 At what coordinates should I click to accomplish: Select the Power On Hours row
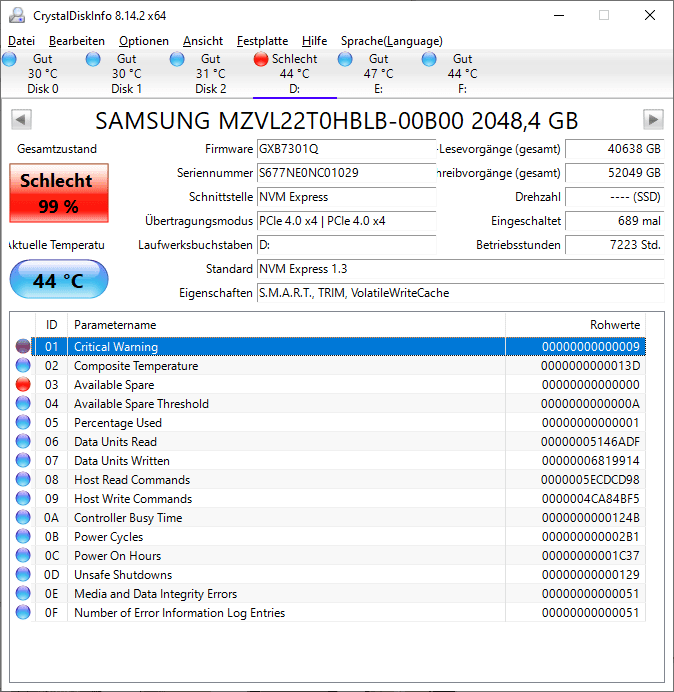[328, 556]
